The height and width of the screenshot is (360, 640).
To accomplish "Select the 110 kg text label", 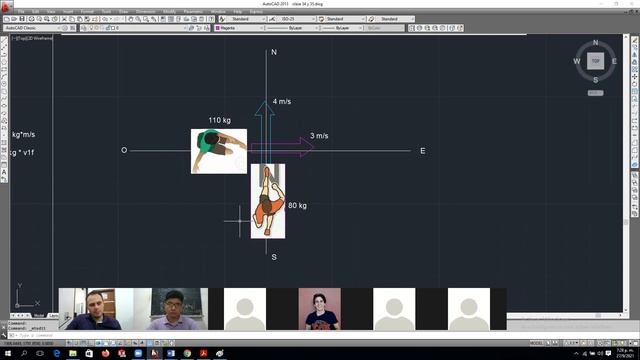I will point(220,120).
